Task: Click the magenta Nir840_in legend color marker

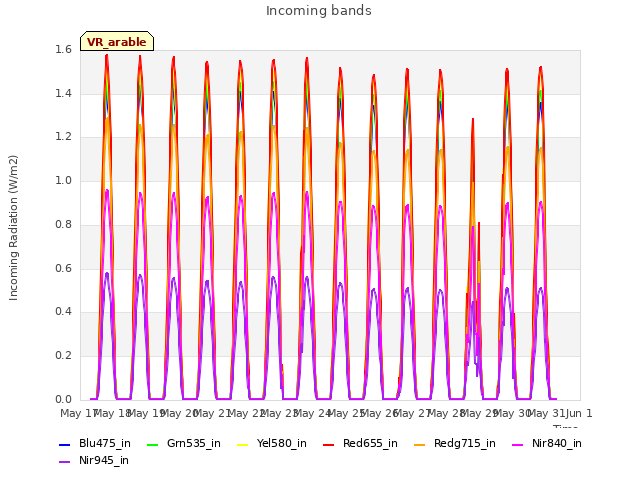Action: tap(518, 444)
